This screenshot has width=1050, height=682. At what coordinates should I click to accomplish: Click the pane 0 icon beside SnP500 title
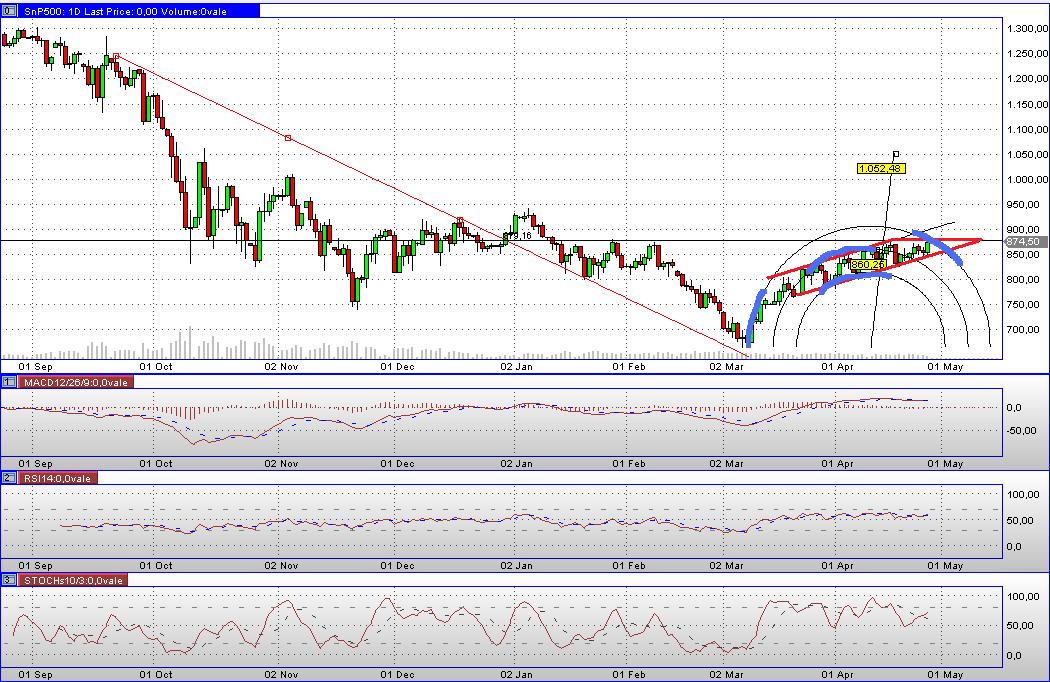click(x=9, y=11)
